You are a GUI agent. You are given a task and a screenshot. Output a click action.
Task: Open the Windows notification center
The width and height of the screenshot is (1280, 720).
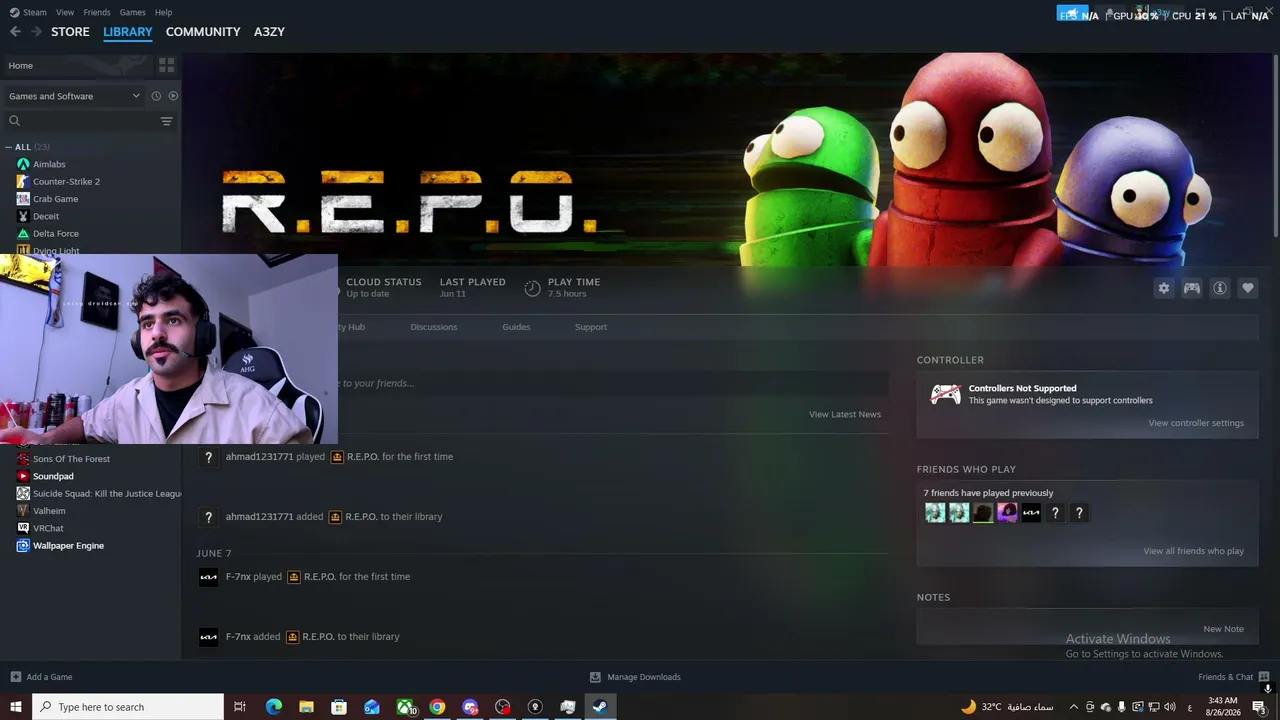[x=1259, y=707]
